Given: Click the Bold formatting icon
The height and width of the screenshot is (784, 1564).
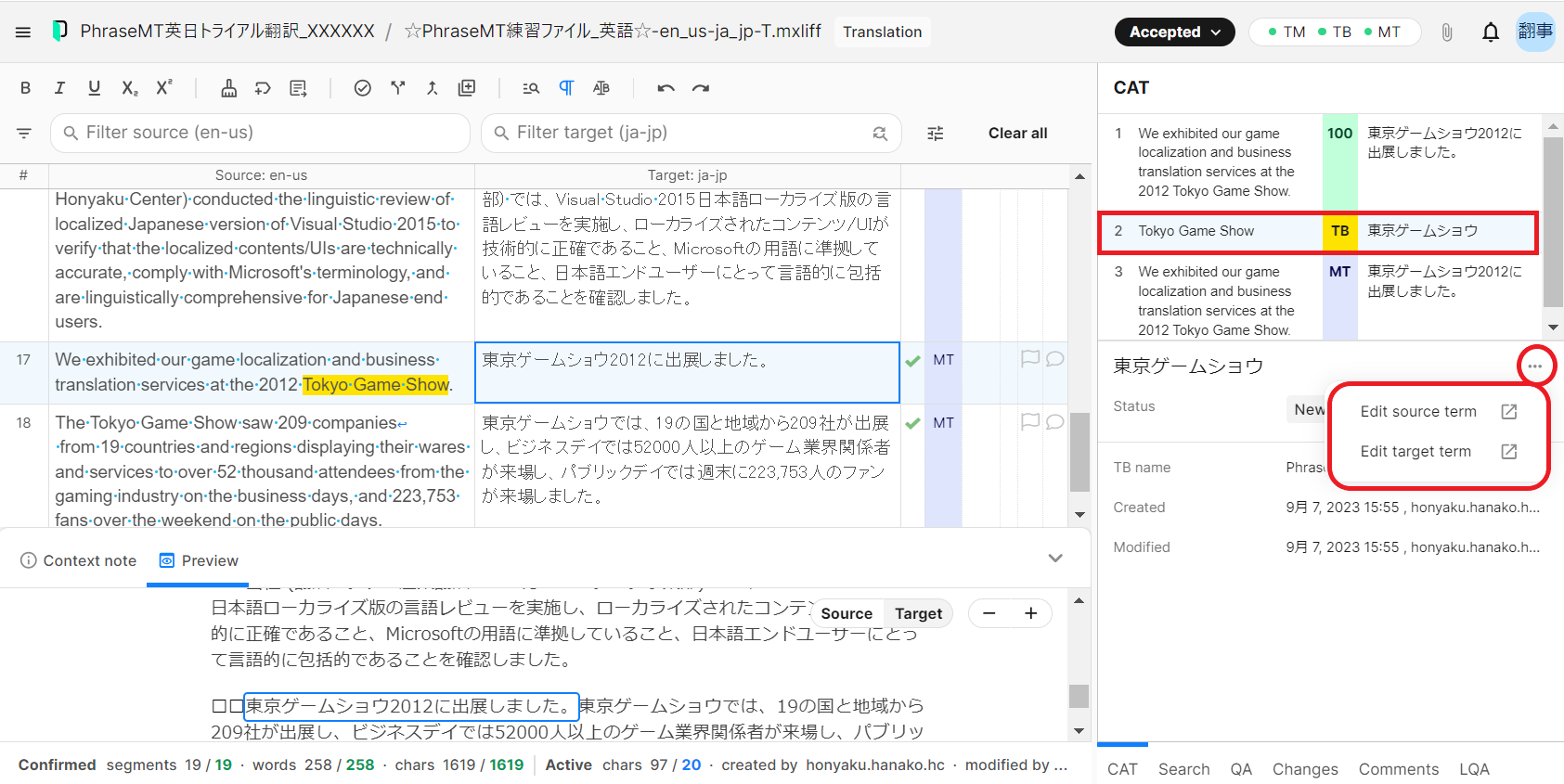Looking at the screenshot, I should click(25, 88).
